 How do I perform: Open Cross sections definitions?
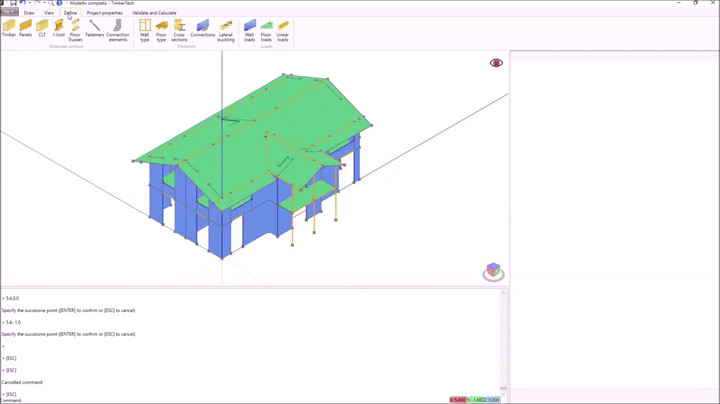coord(179,30)
